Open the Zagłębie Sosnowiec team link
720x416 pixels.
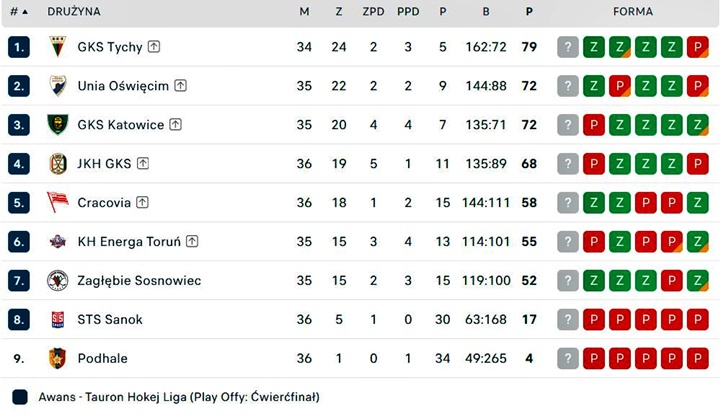tap(139, 281)
